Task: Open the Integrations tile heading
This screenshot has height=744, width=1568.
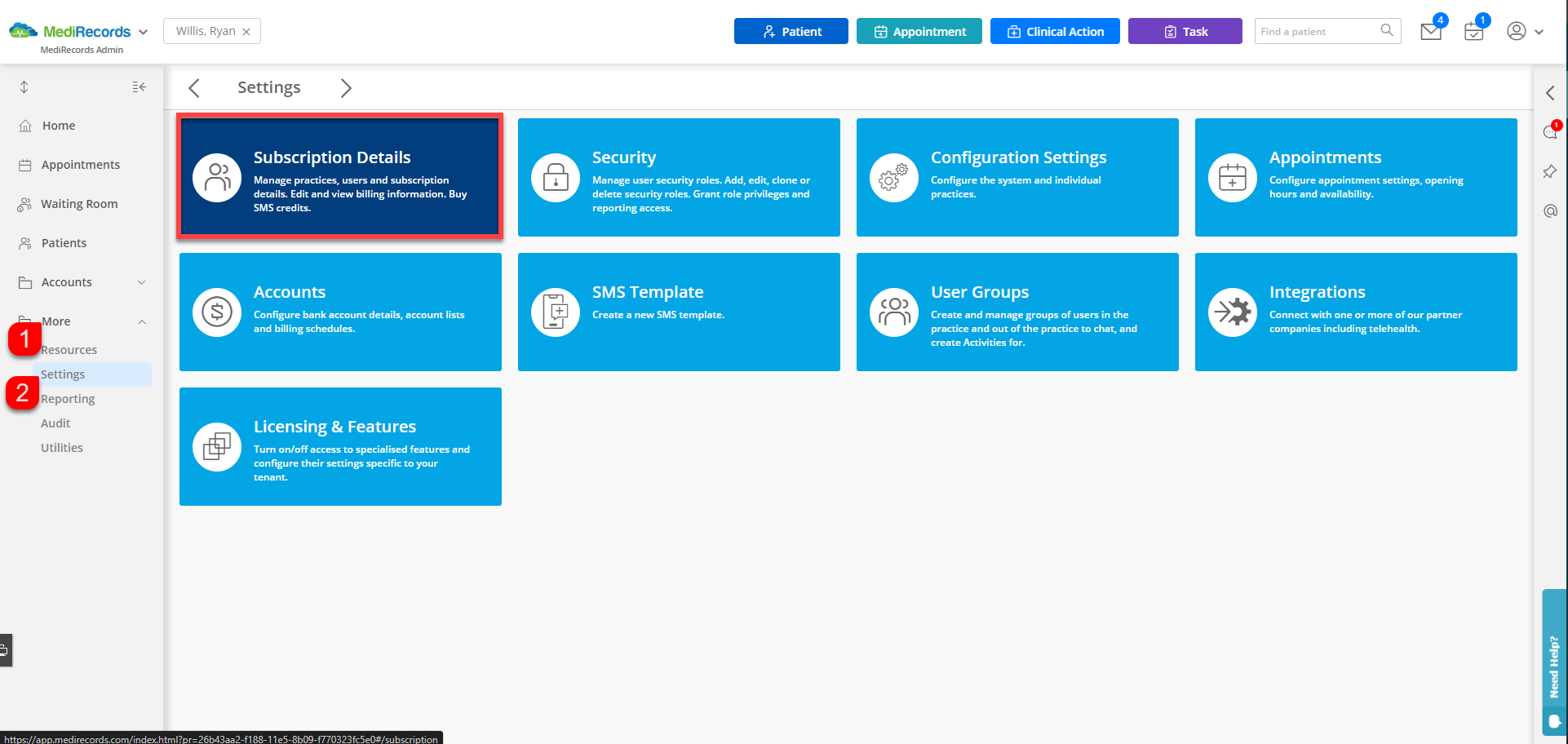Action: [1317, 292]
